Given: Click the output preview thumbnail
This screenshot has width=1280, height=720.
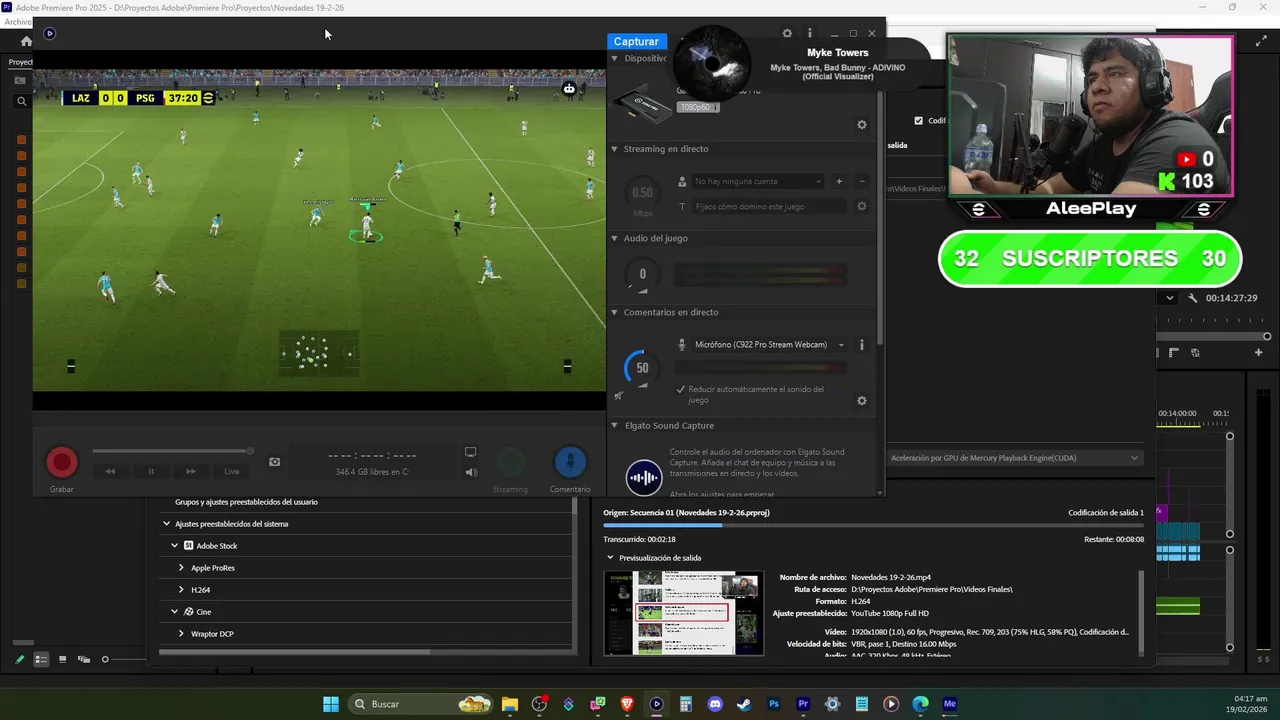Looking at the screenshot, I should coord(684,613).
